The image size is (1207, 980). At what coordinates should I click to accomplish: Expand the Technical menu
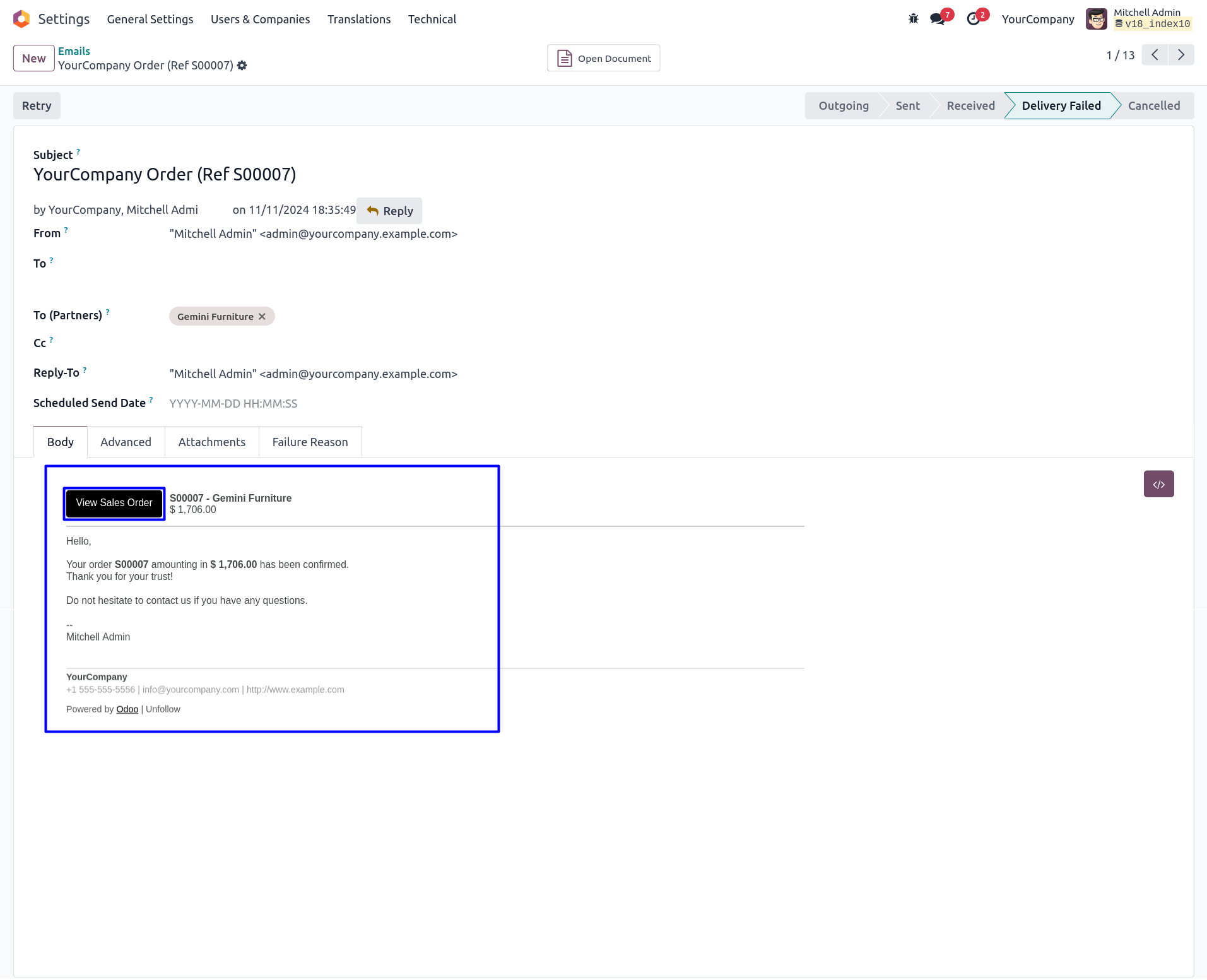point(432,19)
